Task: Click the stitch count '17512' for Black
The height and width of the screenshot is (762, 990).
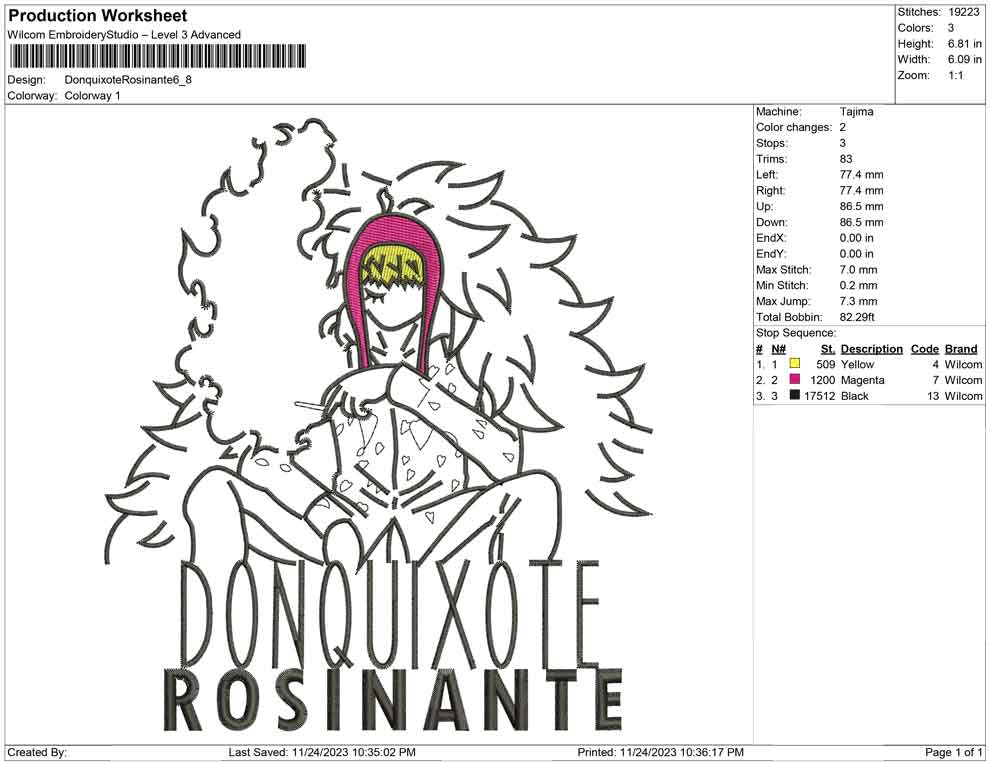Action: point(820,396)
